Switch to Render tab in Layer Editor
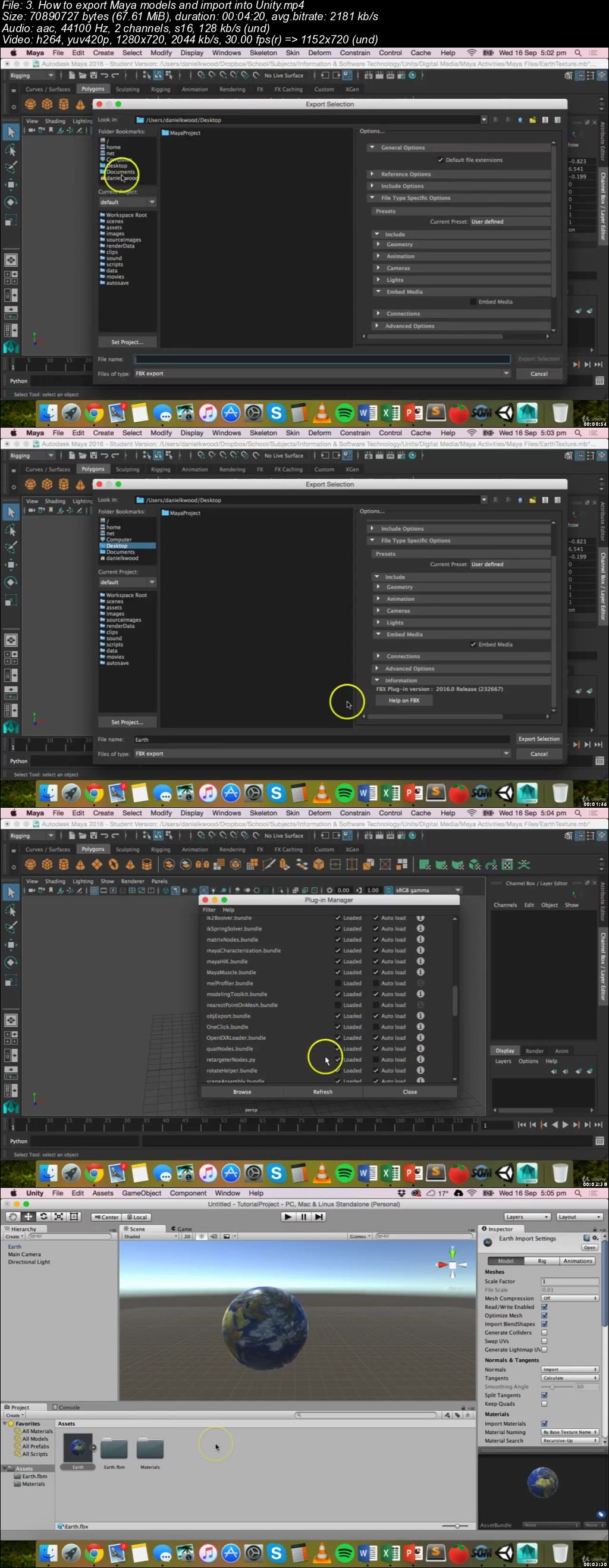609x1568 pixels. (x=534, y=1051)
